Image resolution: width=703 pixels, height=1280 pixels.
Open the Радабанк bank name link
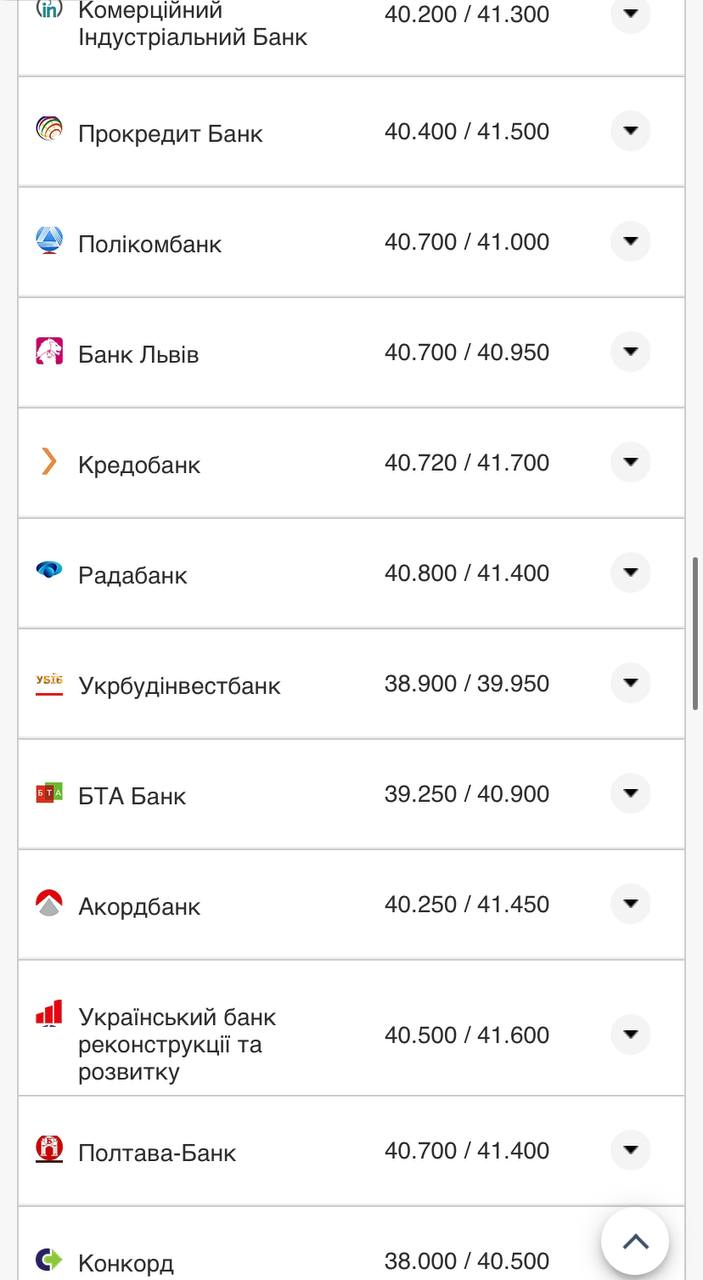[133, 575]
